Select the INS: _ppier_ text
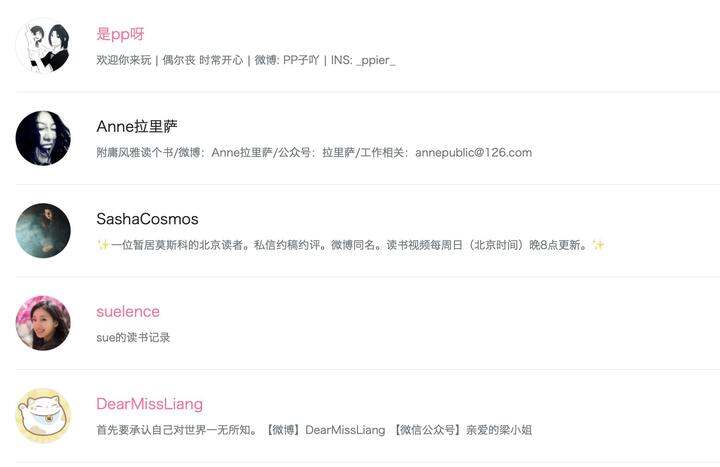 pos(363,60)
